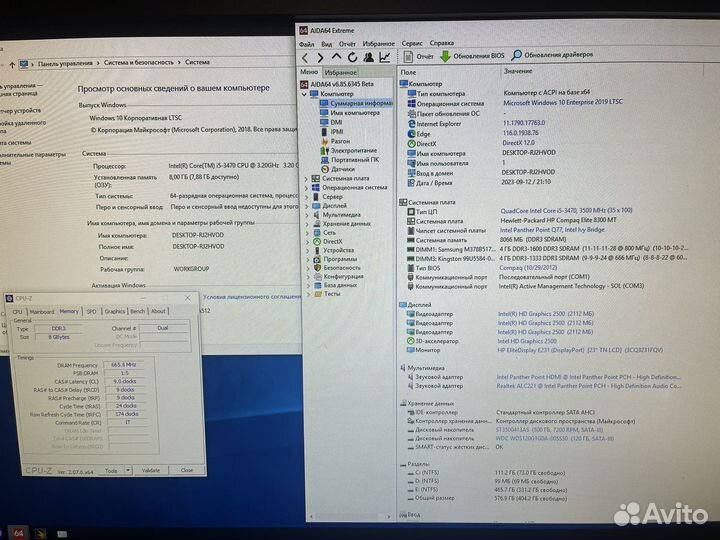Switch to the Bench tab in CPU-Z
The height and width of the screenshot is (540, 720).
[x=137, y=311]
